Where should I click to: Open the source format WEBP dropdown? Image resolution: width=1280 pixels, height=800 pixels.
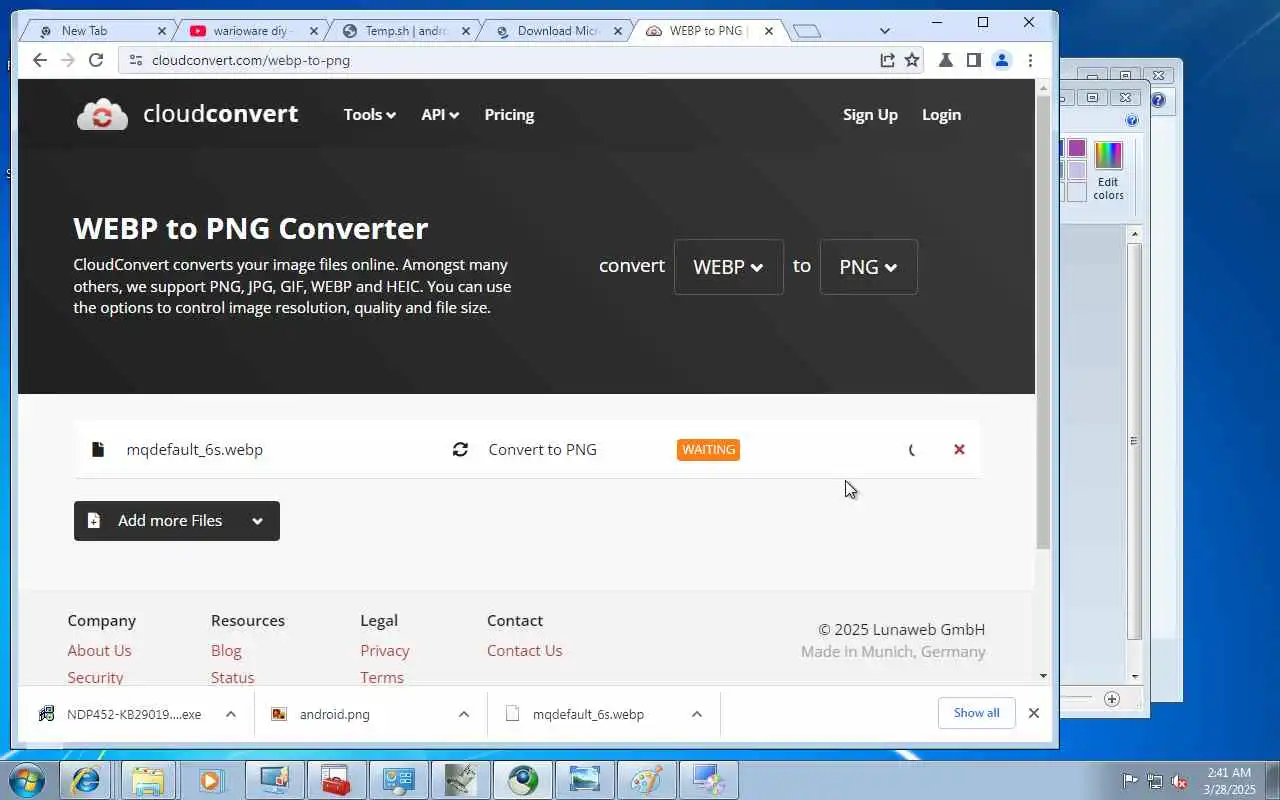729,267
